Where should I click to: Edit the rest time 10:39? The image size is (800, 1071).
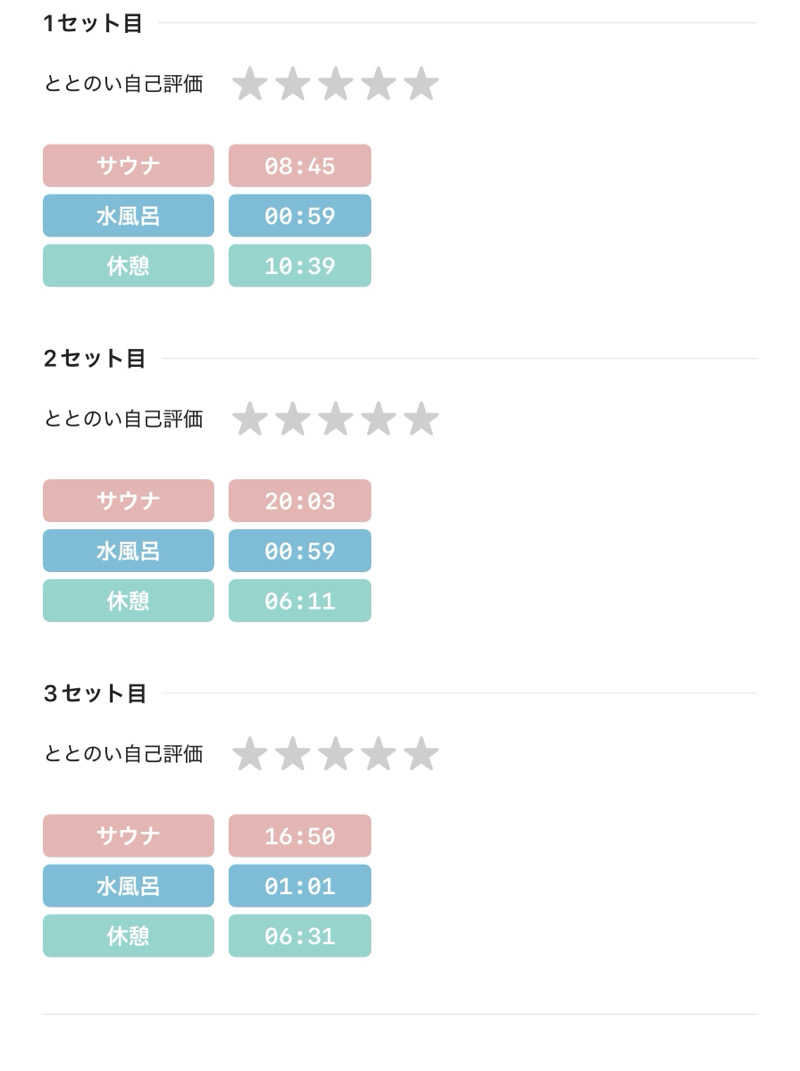[x=299, y=266]
